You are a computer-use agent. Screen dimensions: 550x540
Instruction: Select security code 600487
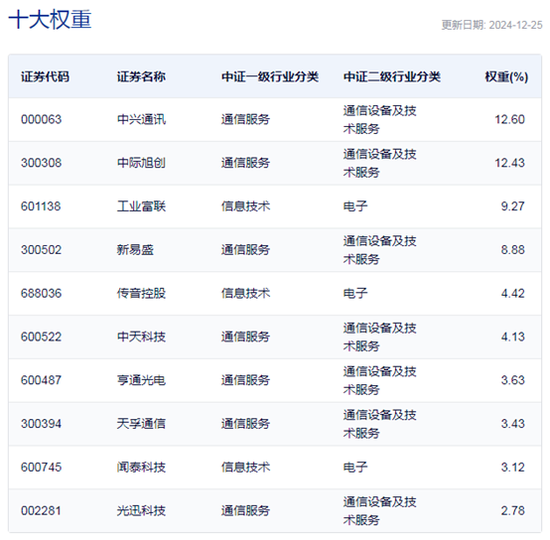coord(41,380)
